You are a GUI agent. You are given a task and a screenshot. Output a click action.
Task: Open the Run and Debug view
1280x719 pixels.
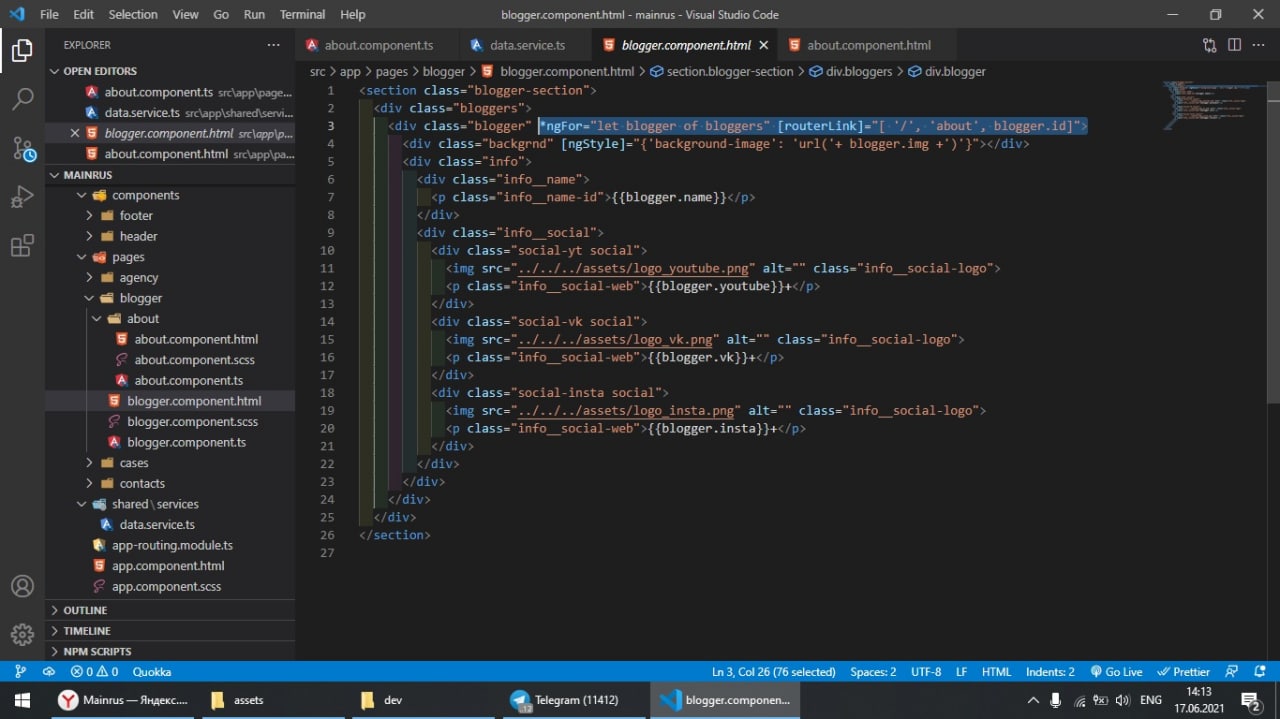point(22,197)
